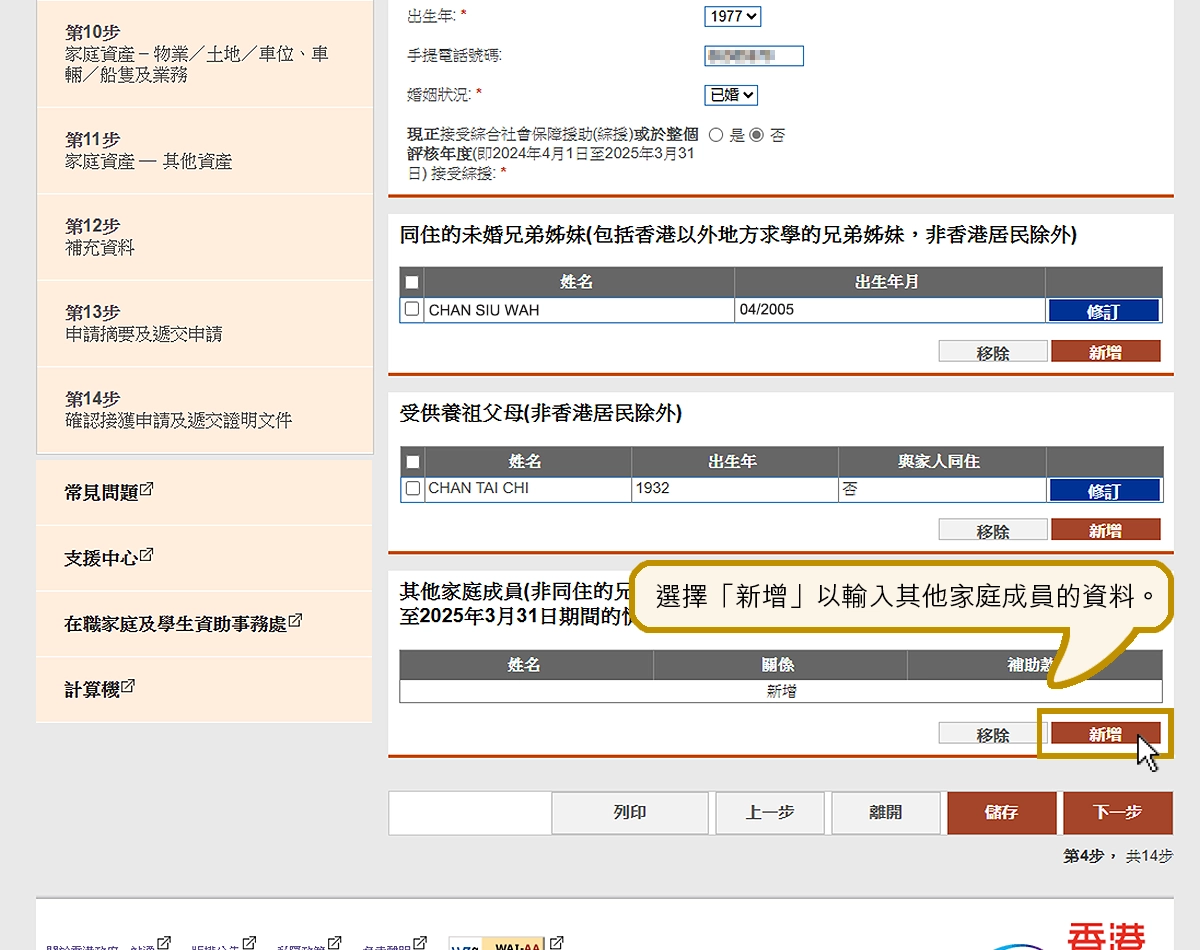
Task: Visit 在職家庭及學生資助事務處 link
Action: tap(183, 623)
